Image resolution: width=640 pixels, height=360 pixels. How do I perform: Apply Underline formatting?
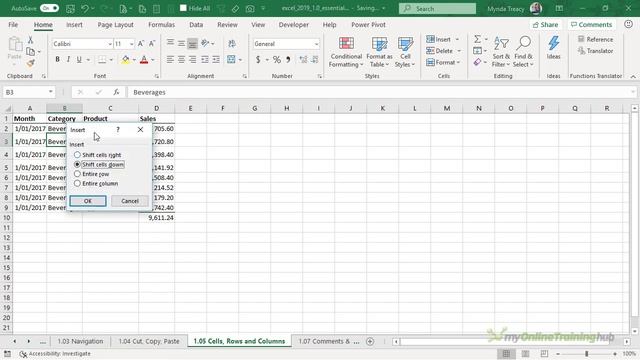point(79,60)
